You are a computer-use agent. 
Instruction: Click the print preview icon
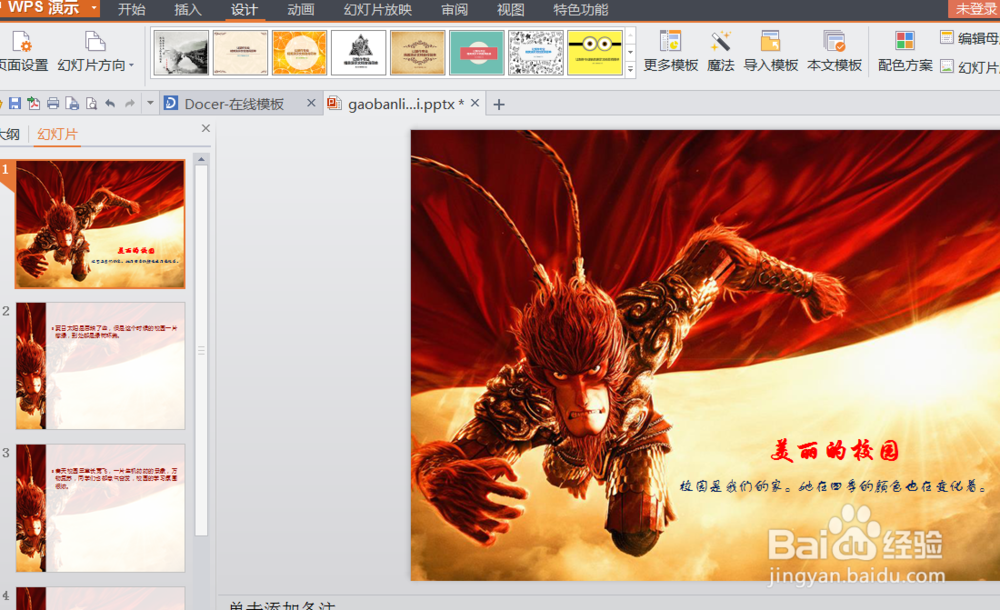(91, 103)
